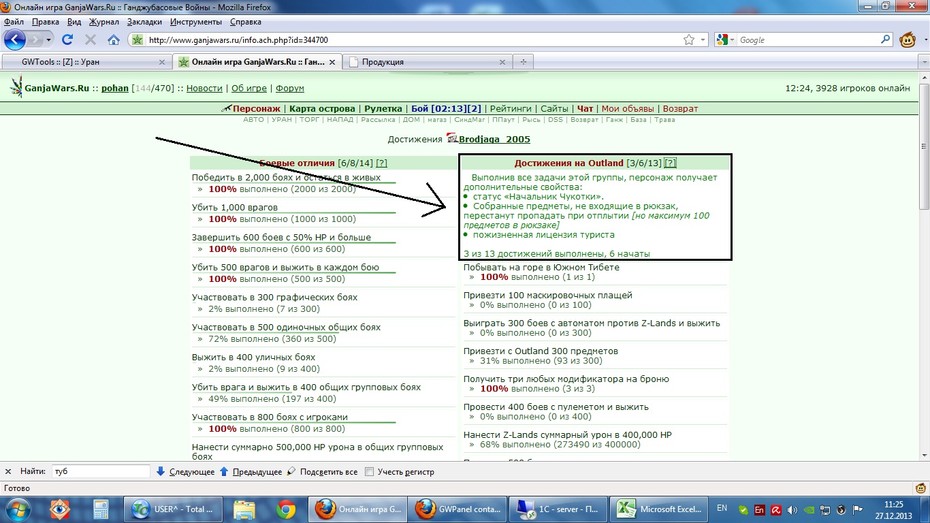930x523 pixels.
Task: Open the list all tabs dropdown
Action: [924, 62]
